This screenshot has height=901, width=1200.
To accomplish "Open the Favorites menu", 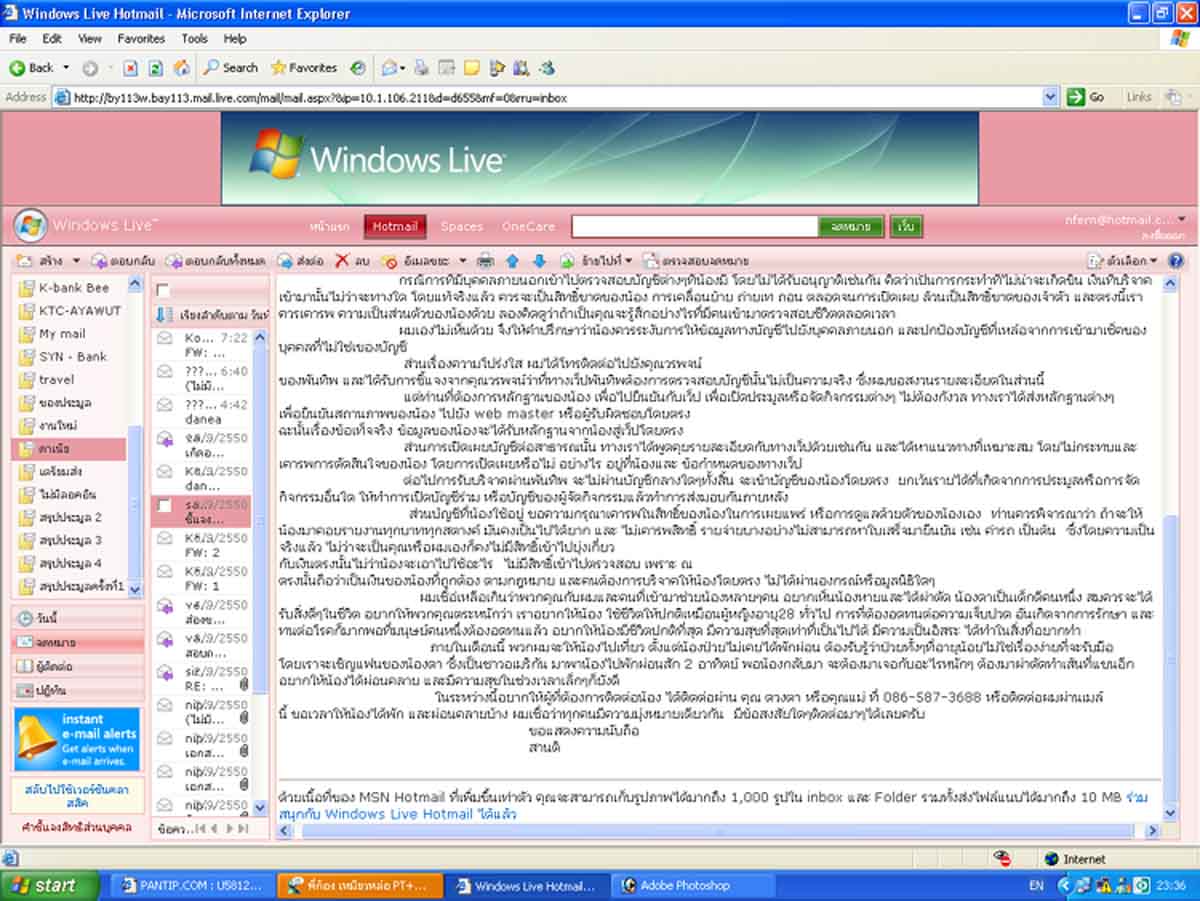I will [141, 39].
